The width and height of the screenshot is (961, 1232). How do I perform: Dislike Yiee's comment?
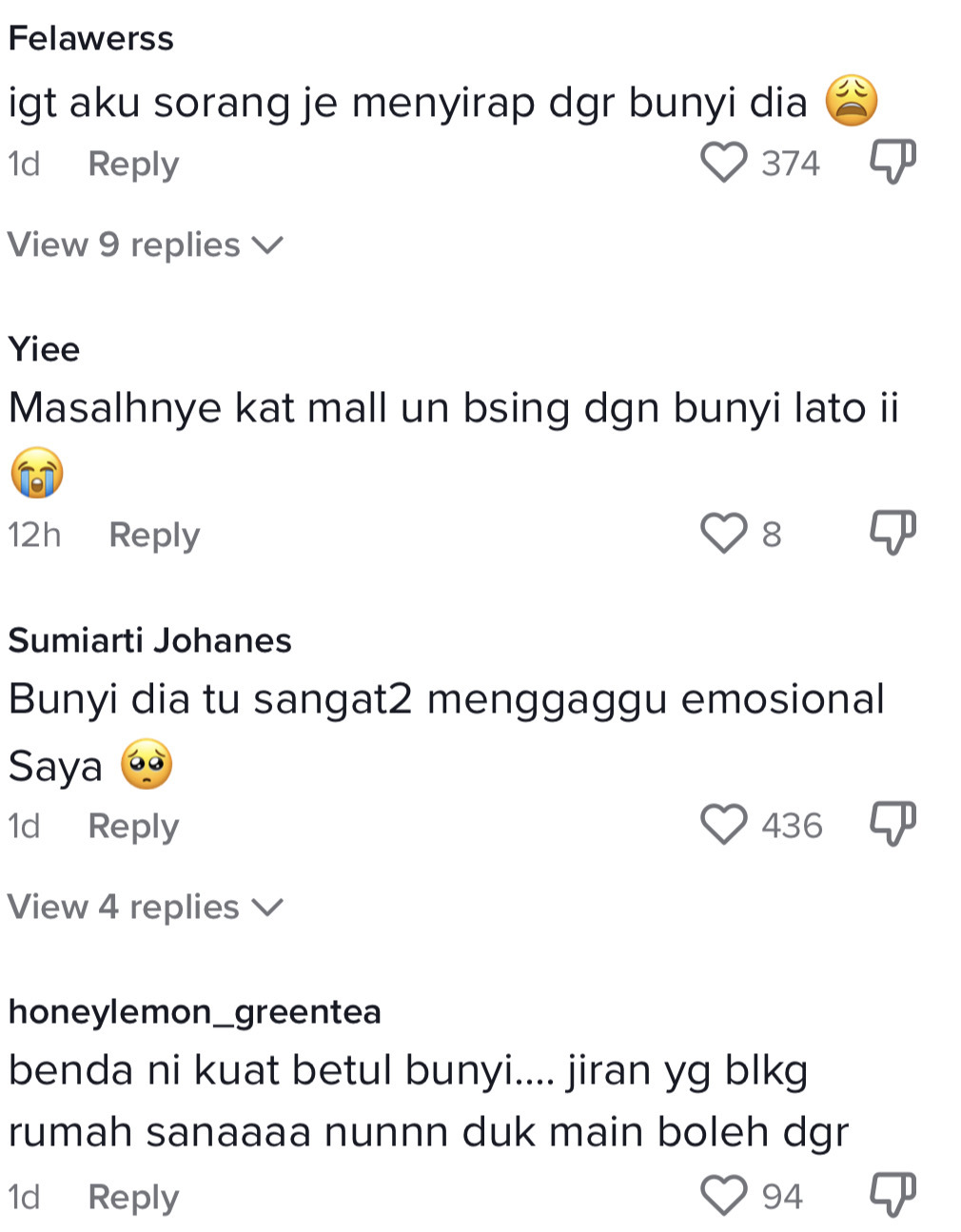[892, 534]
